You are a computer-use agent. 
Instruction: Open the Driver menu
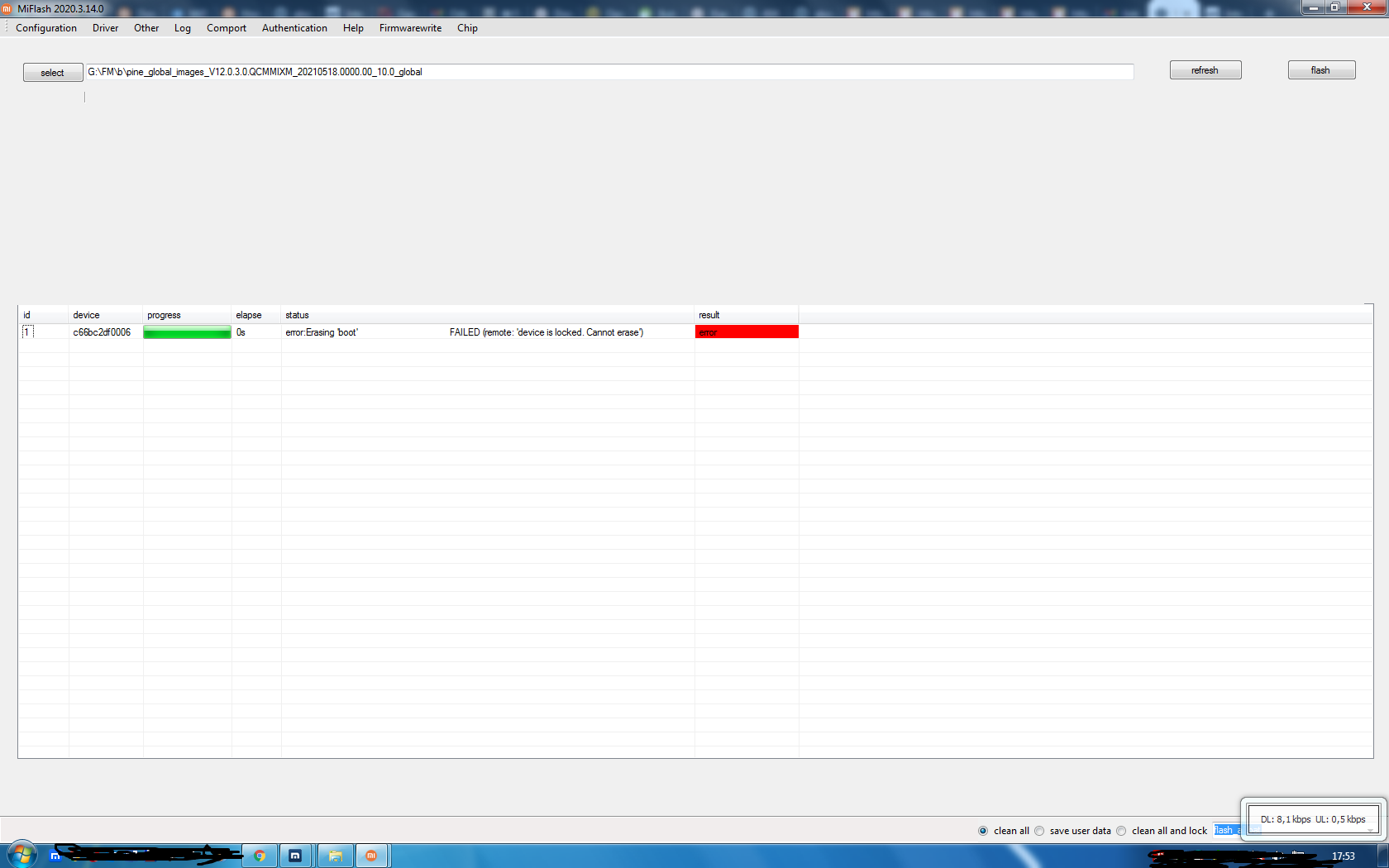tap(105, 28)
